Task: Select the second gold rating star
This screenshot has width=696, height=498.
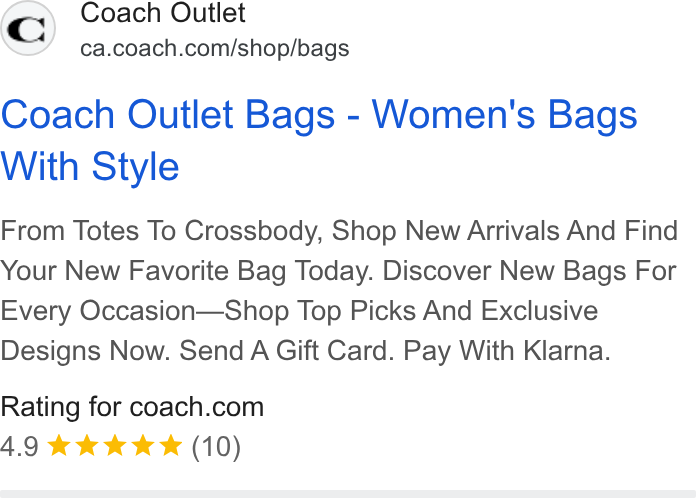Action: [87, 445]
